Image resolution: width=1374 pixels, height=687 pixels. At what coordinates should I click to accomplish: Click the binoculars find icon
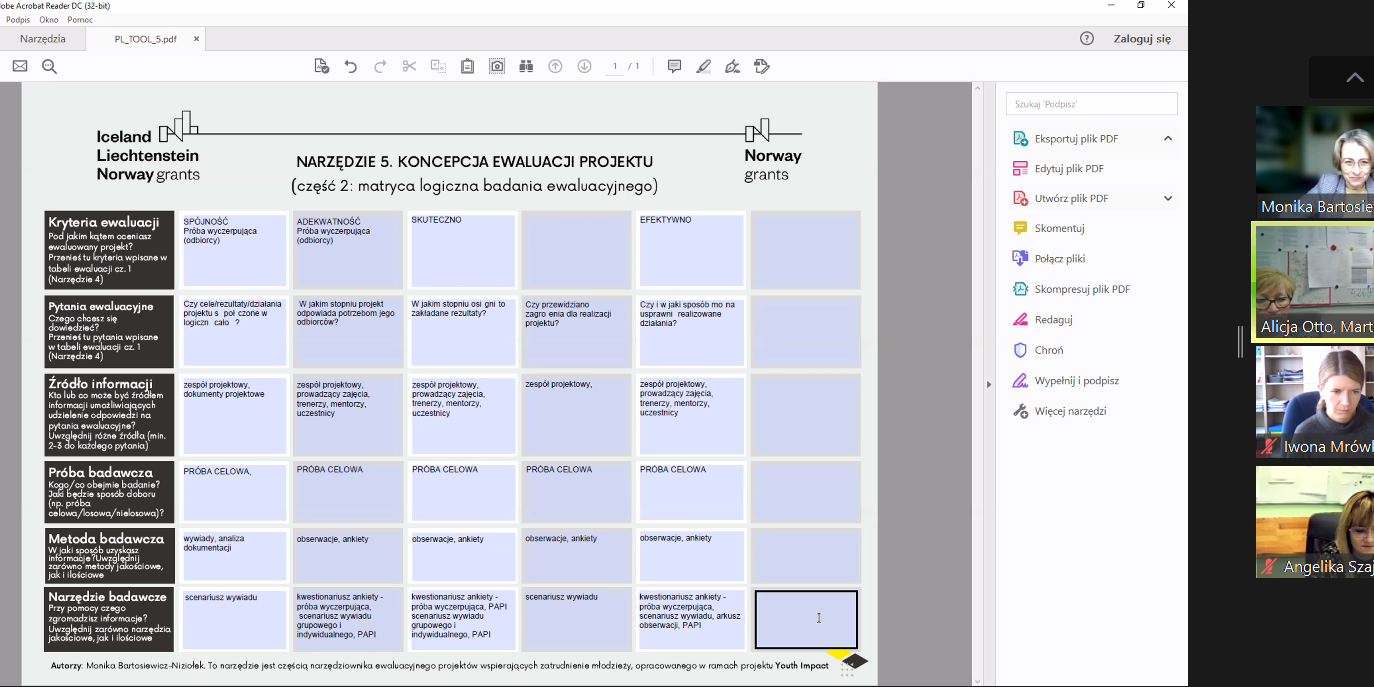(526, 67)
